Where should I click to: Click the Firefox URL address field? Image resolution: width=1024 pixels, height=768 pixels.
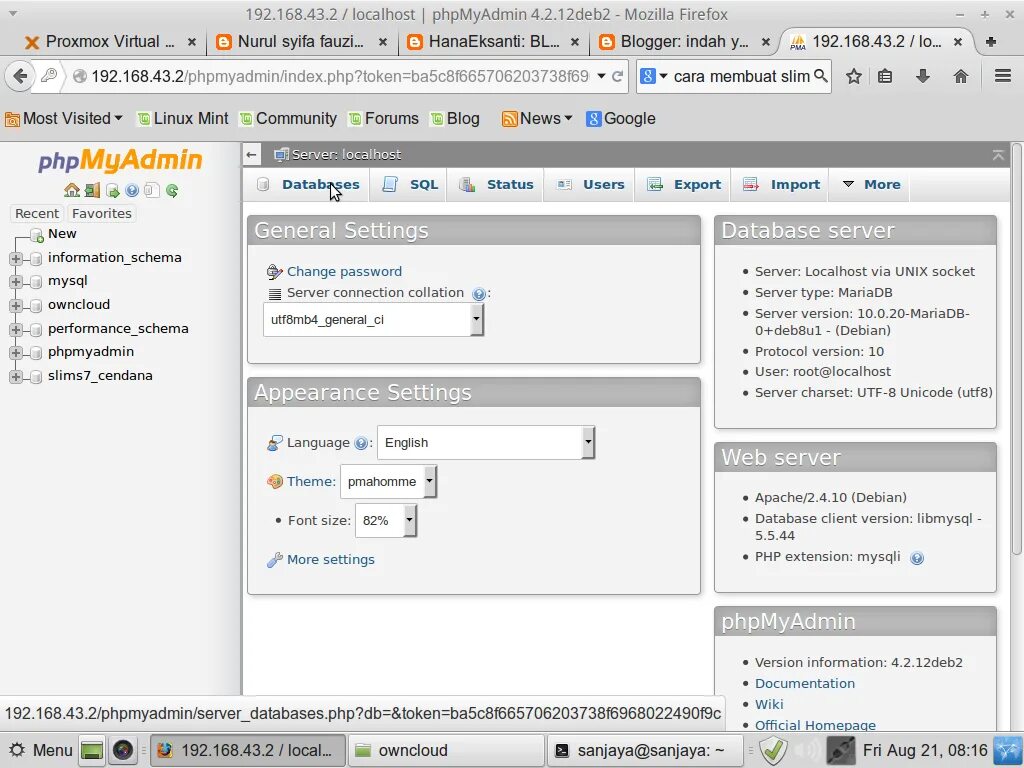coord(340,76)
